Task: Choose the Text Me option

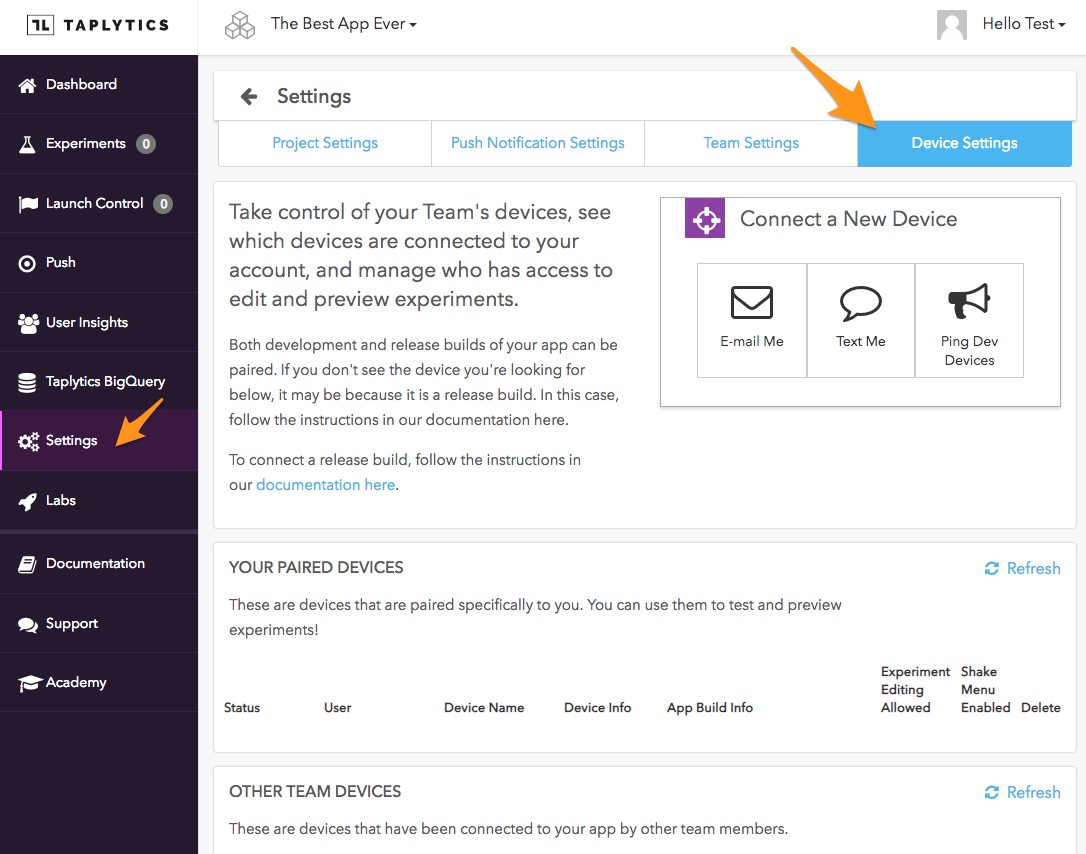Action: [860, 320]
